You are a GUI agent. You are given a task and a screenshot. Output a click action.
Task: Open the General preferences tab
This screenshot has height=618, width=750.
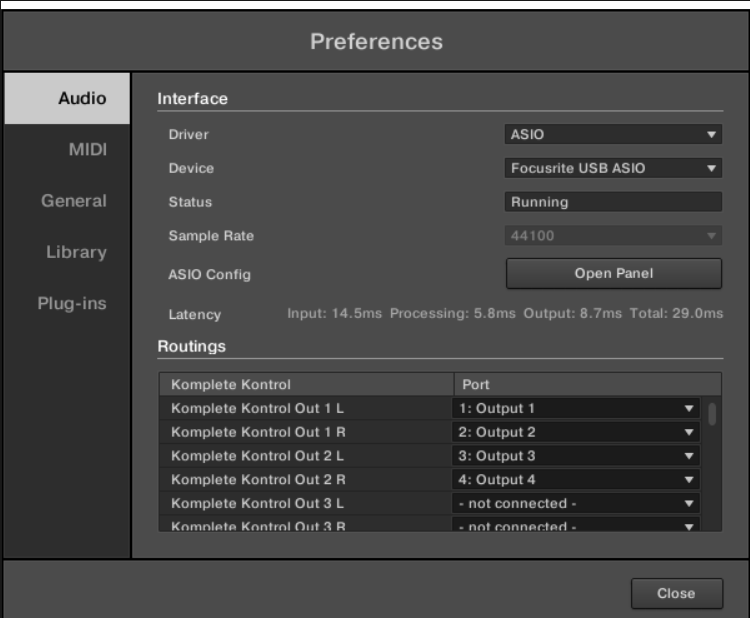(x=74, y=201)
